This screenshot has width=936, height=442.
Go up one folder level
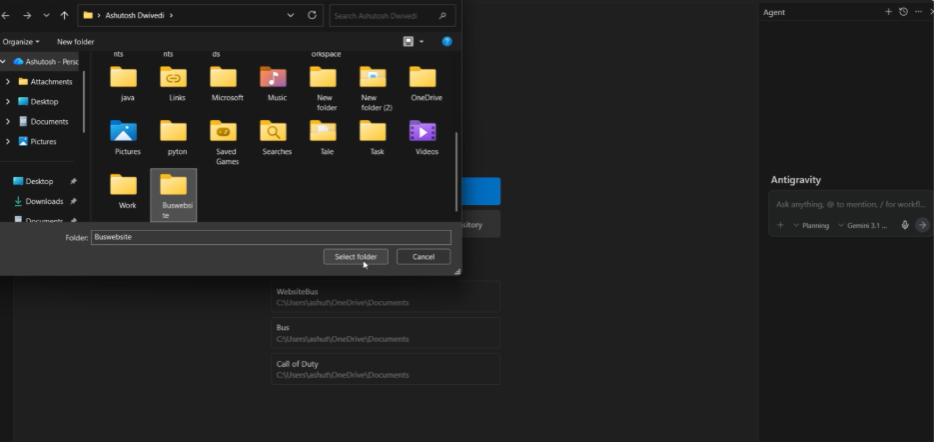click(64, 16)
